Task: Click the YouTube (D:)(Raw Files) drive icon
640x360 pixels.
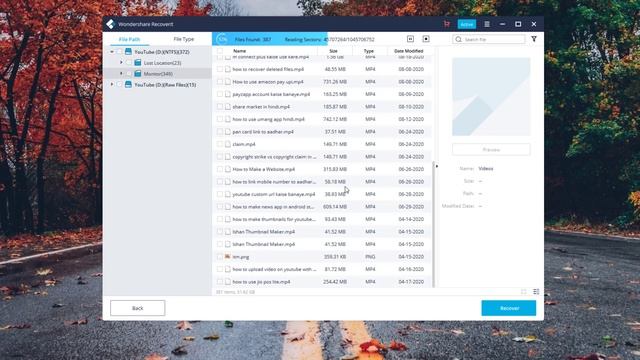Action: click(x=128, y=84)
